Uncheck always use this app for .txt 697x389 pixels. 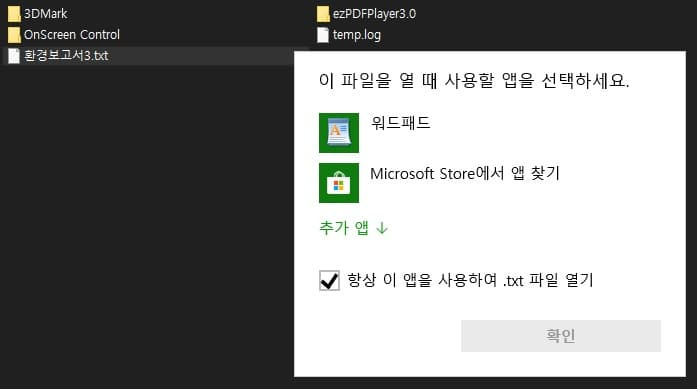click(x=329, y=281)
